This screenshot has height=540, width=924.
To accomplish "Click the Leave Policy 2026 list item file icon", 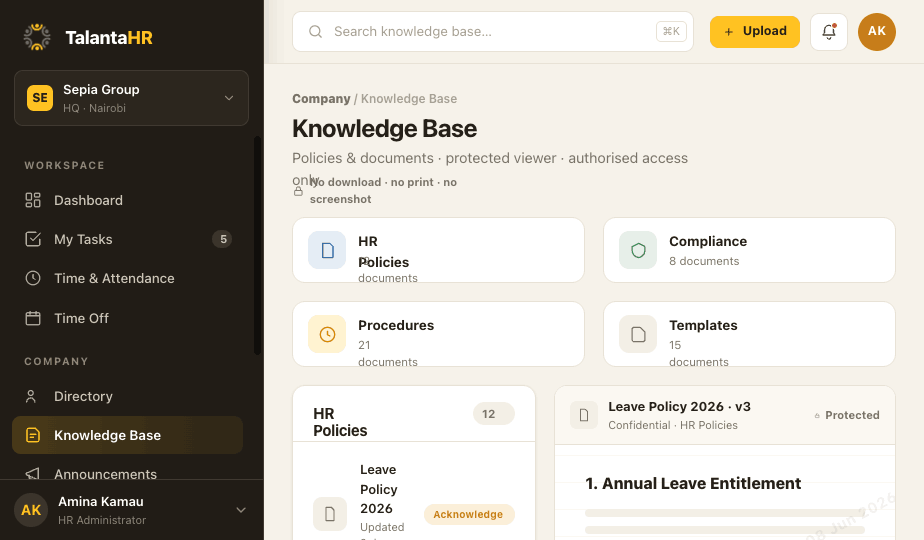I will click(x=330, y=514).
